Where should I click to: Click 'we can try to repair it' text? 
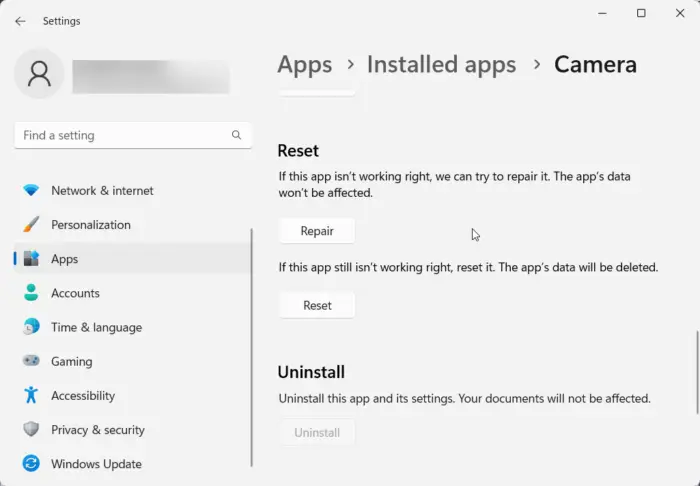(x=492, y=176)
